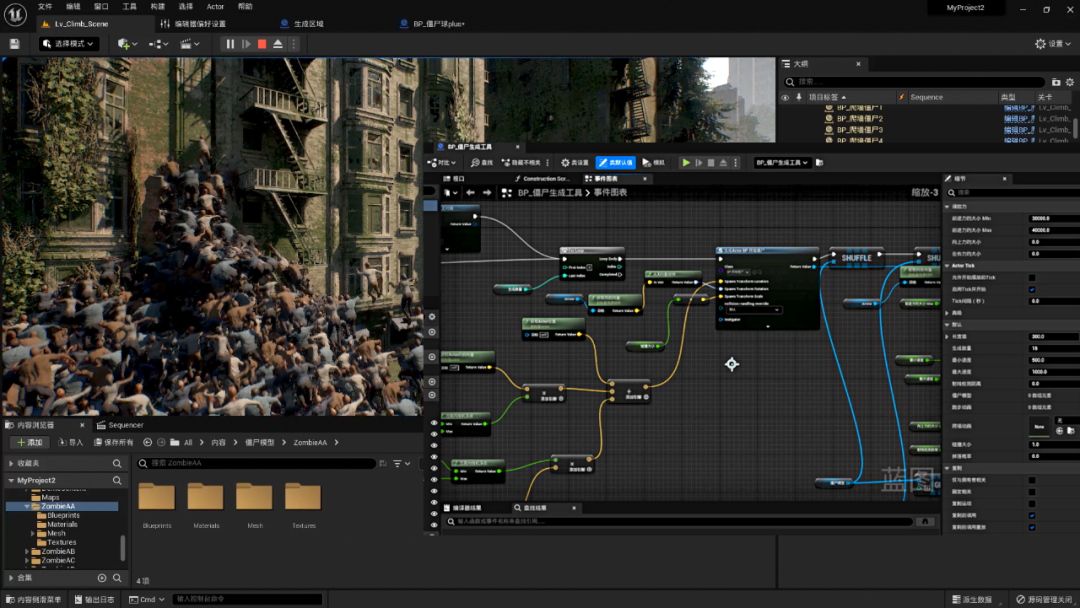Toggle the 启用Tick并开始 checkbox
This screenshot has height=608, width=1080.
click(x=1032, y=289)
